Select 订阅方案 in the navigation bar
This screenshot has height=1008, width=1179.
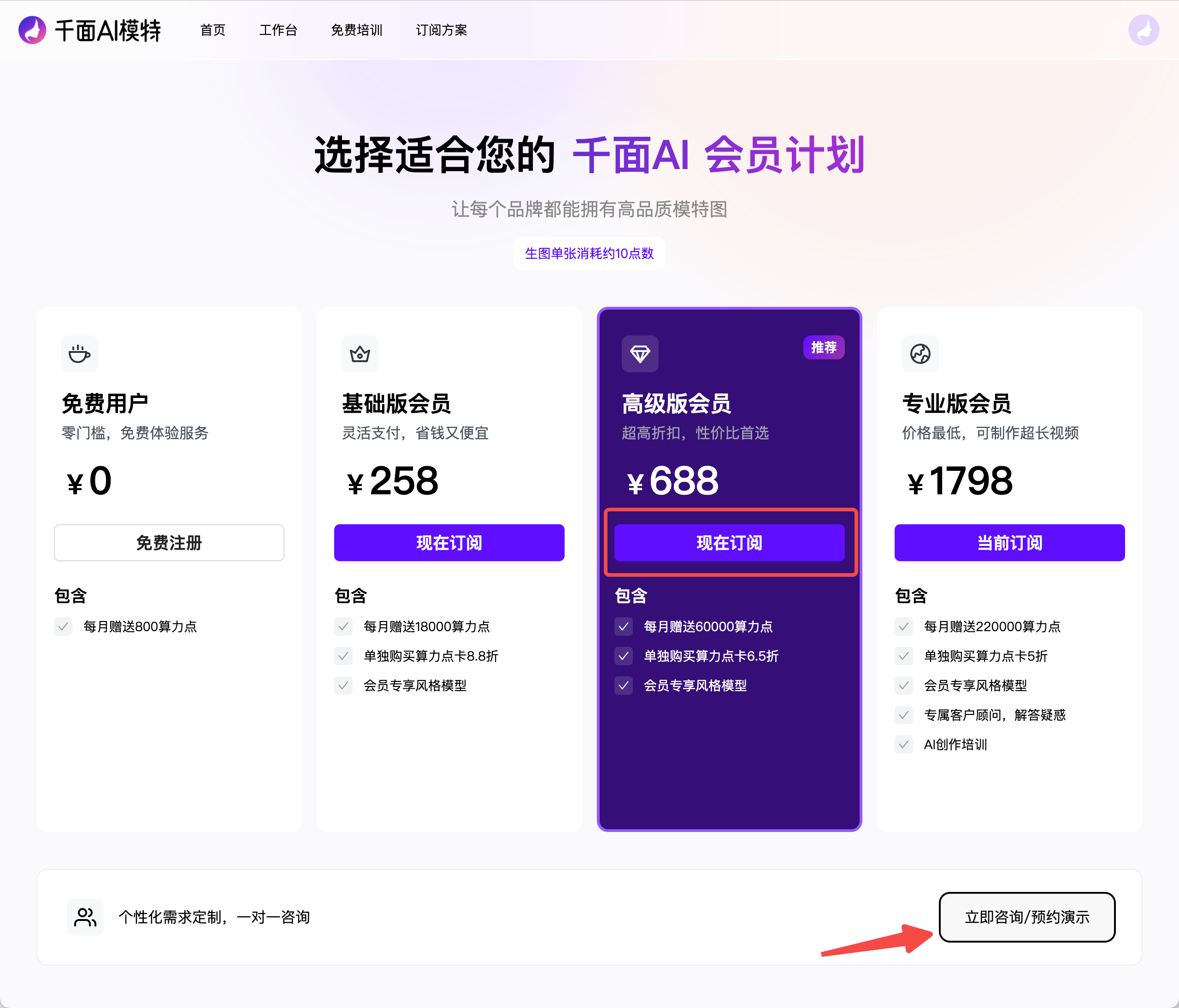(x=442, y=30)
